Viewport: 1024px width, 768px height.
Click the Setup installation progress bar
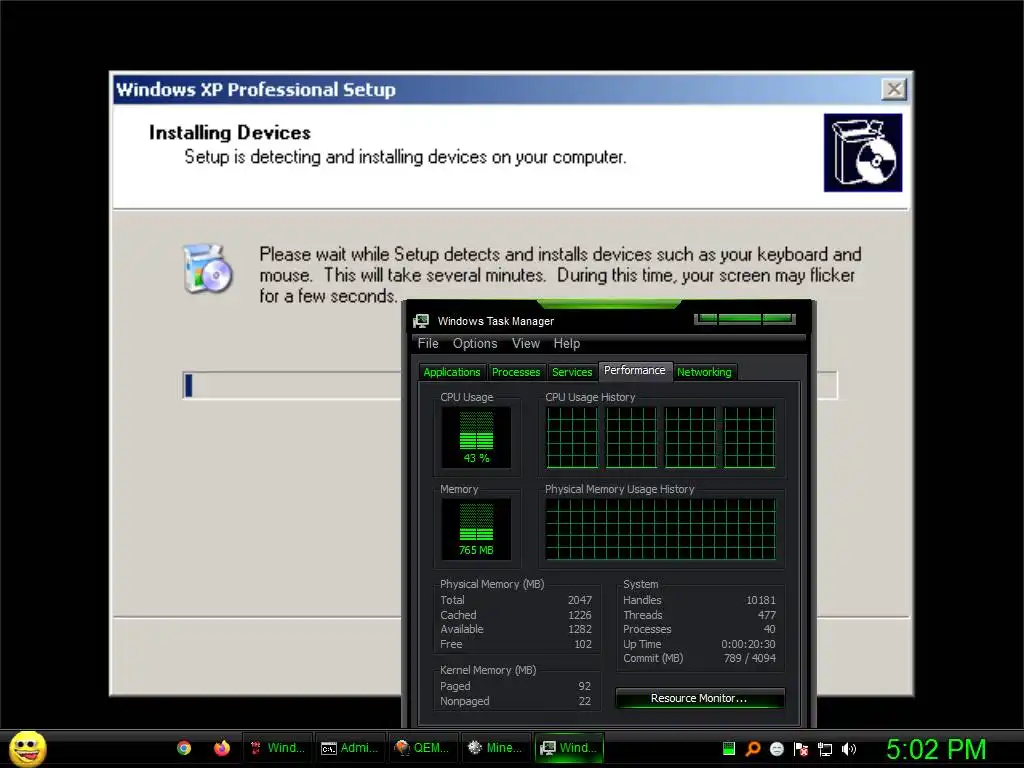(509, 385)
